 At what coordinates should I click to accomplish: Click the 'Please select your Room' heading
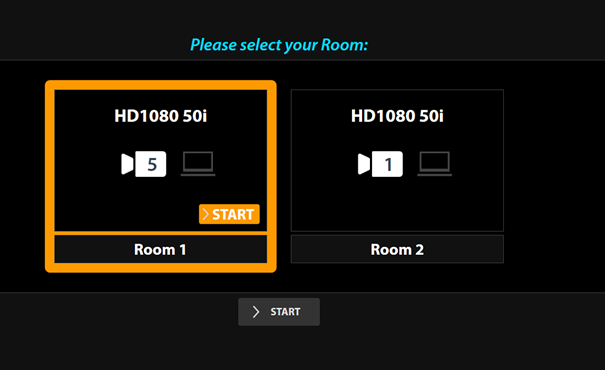tap(279, 45)
